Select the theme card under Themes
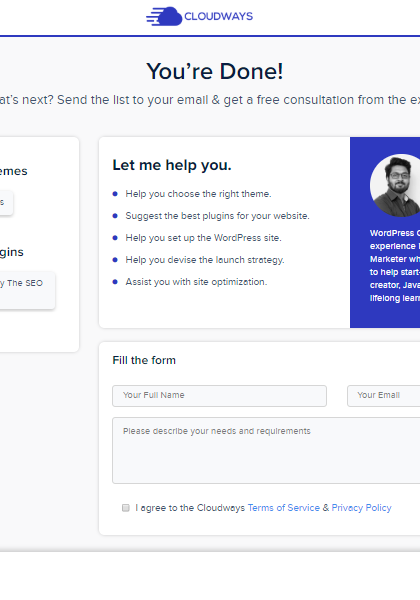 coord(6,202)
